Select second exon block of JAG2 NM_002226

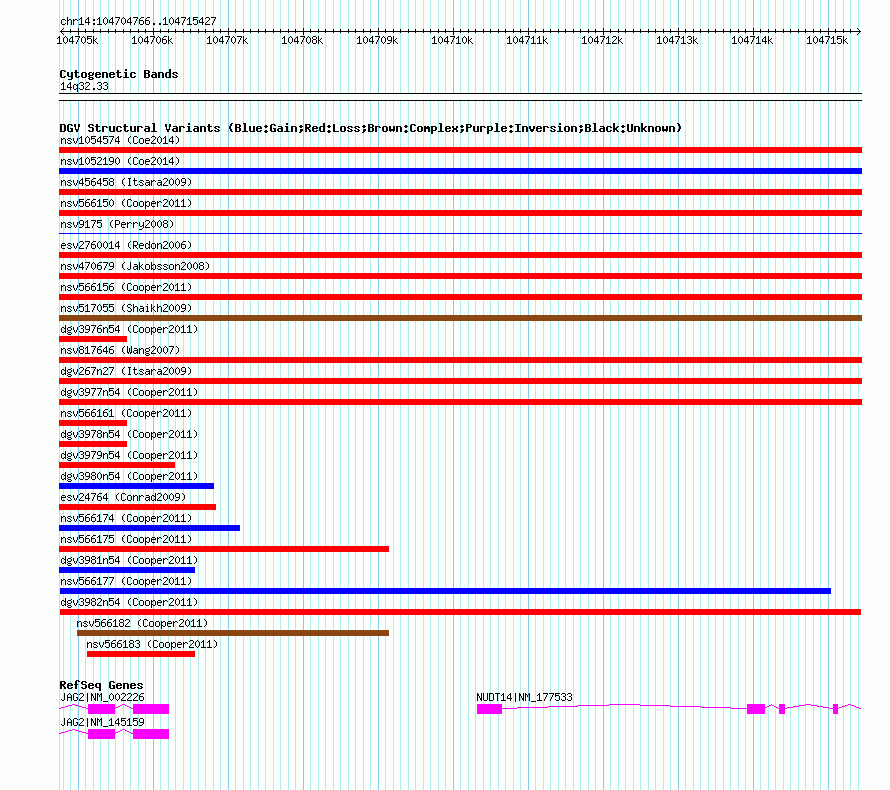tap(151, 709)
